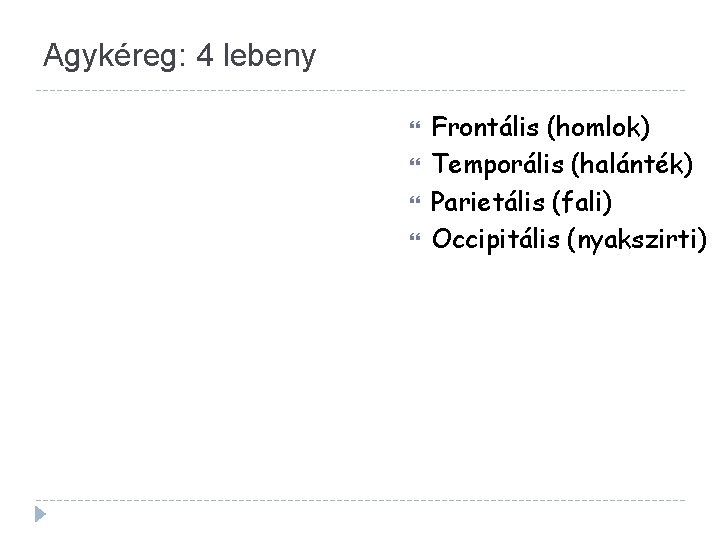Click the word "Frontális" in the list
Image resolution: width=720 pixels, height=540 pixels.
tap(485, 127)
